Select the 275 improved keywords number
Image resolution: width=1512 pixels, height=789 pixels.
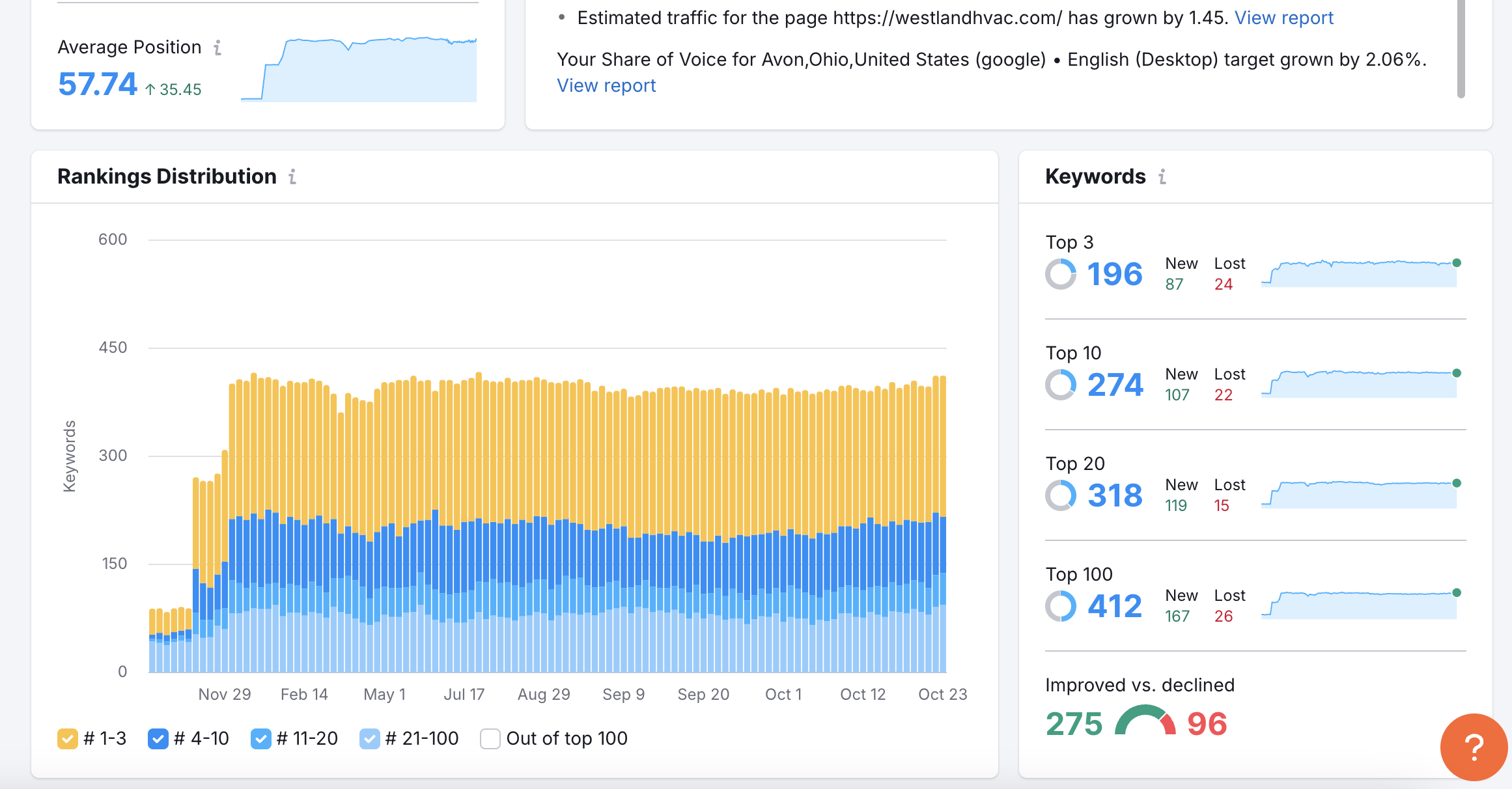coord(1074,724)
